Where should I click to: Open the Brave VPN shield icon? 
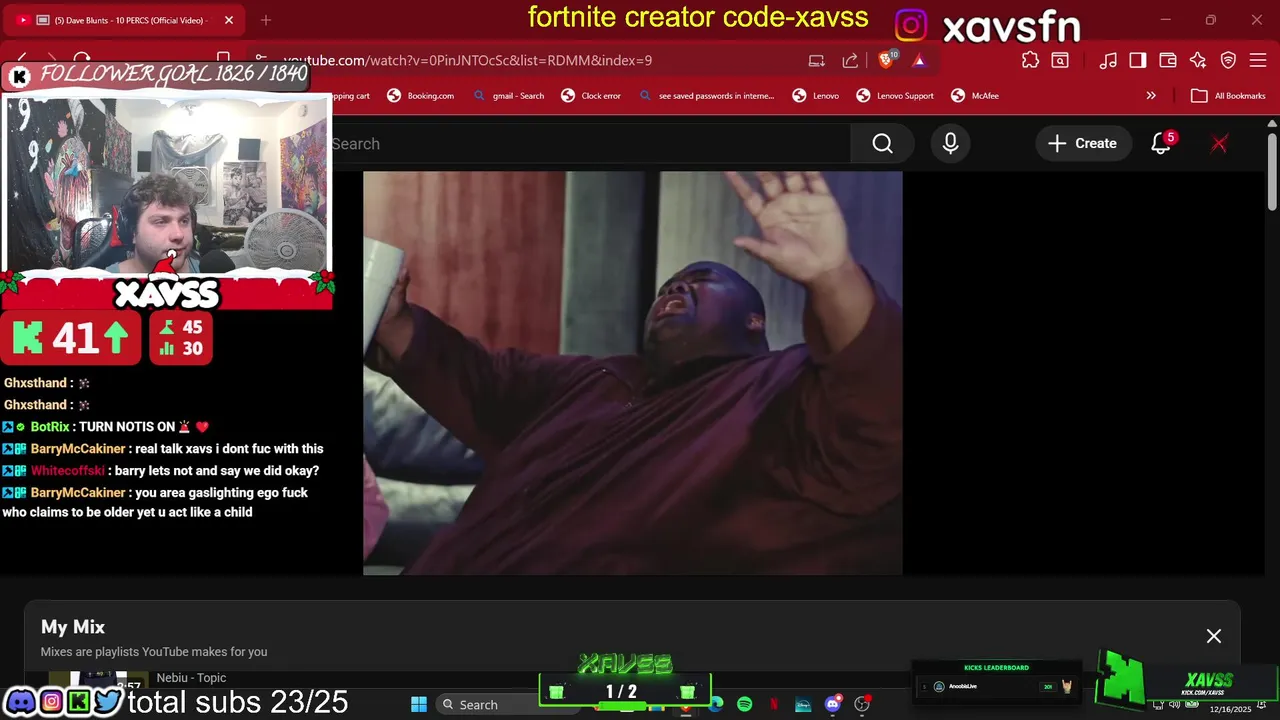point(1228,60)
